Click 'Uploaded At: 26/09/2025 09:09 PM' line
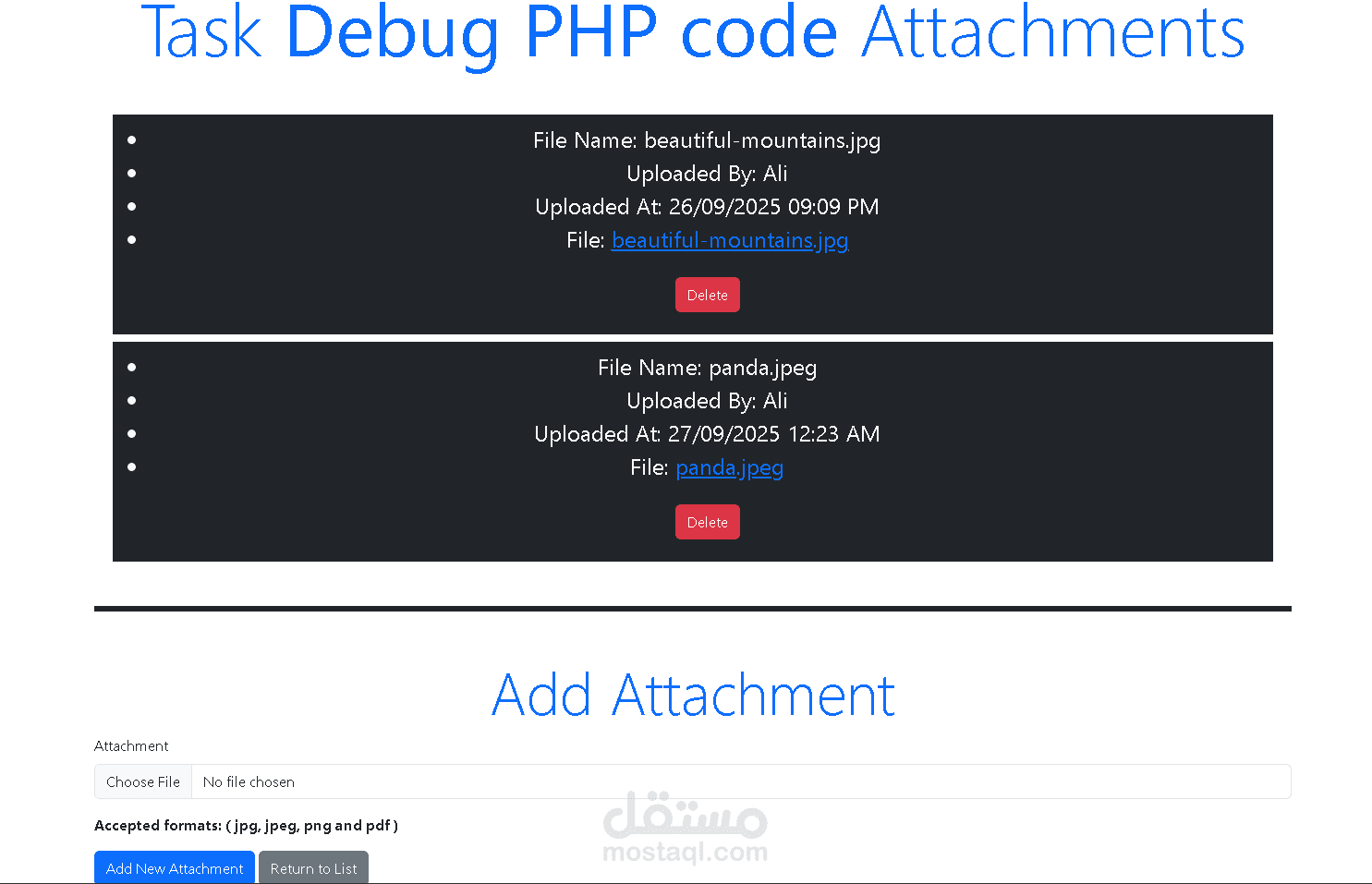Image resolution: width=1372 pixels, height=884 pixels. pyautogui.click(x=707, y=207)
